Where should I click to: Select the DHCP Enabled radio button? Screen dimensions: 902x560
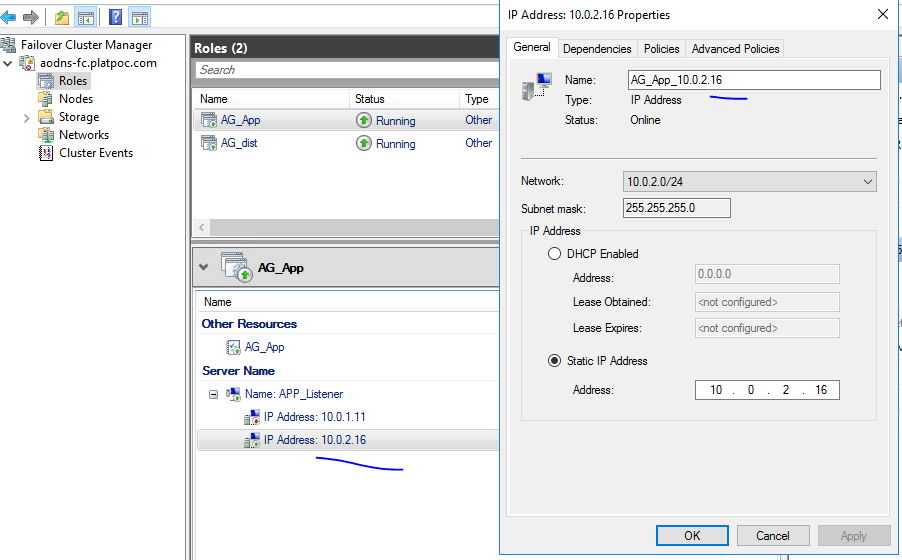(x=554, y=254)
